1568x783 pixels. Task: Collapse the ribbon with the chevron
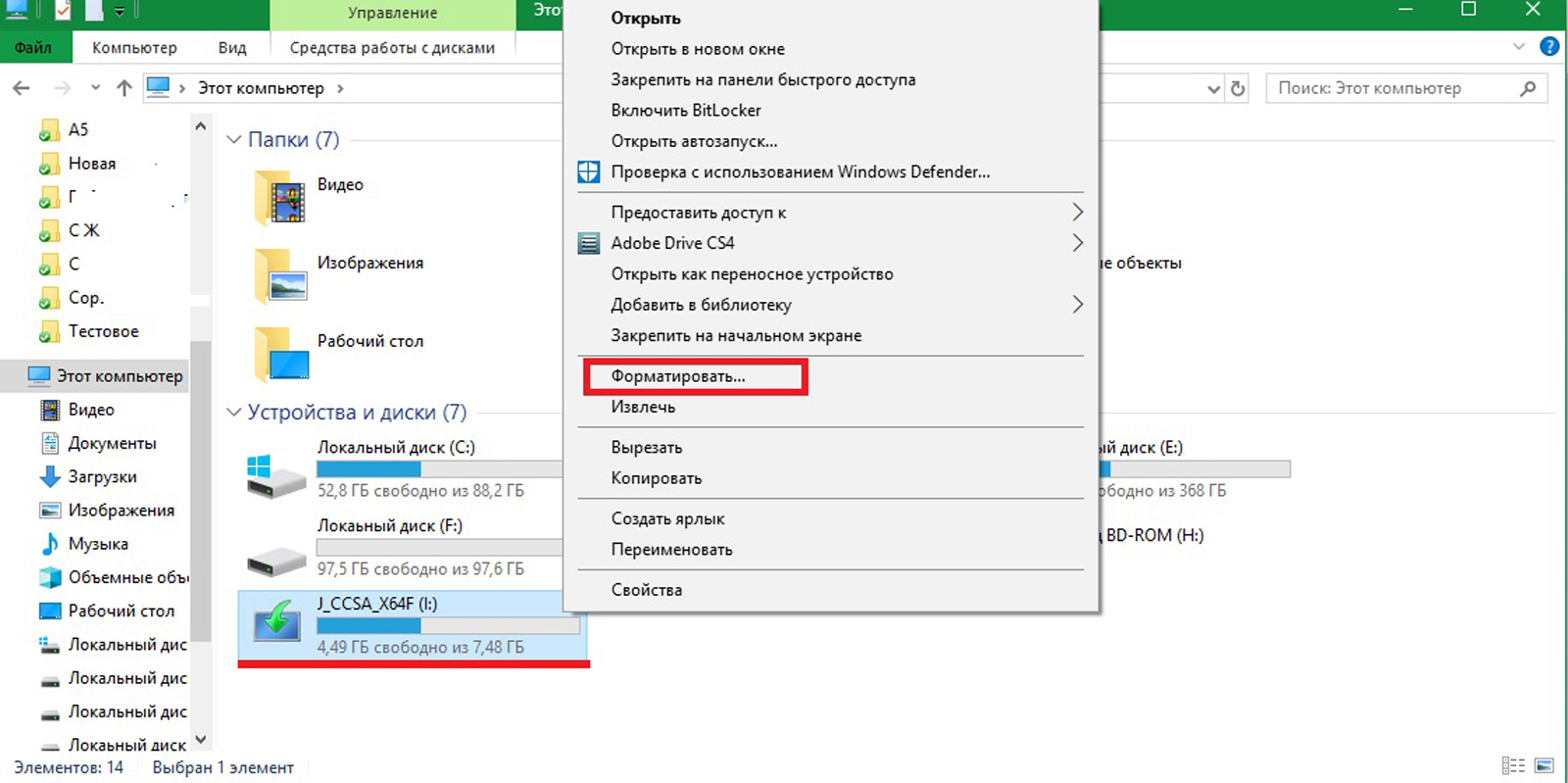point(1519,46)
